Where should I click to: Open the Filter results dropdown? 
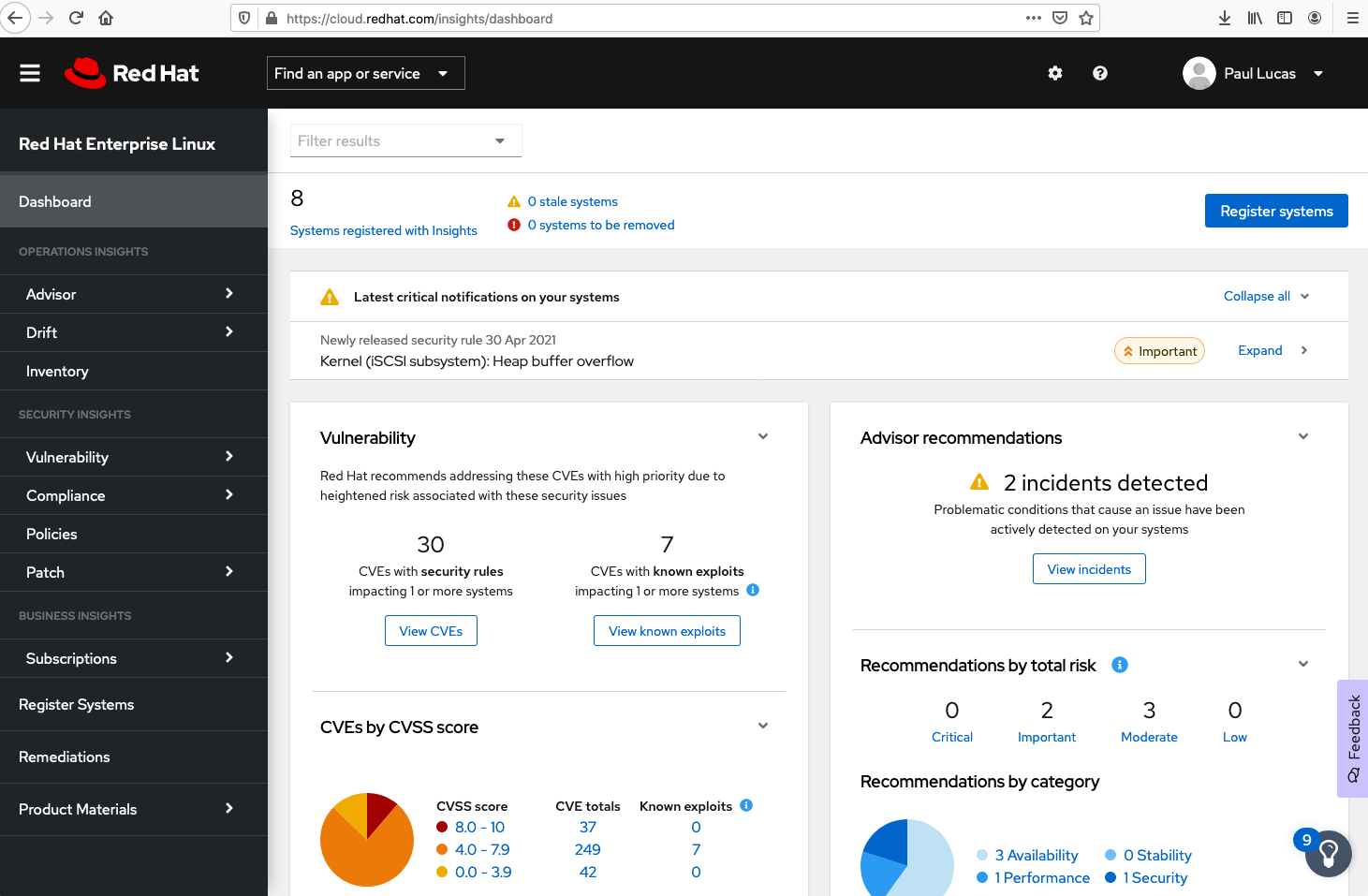pos(405,141)
